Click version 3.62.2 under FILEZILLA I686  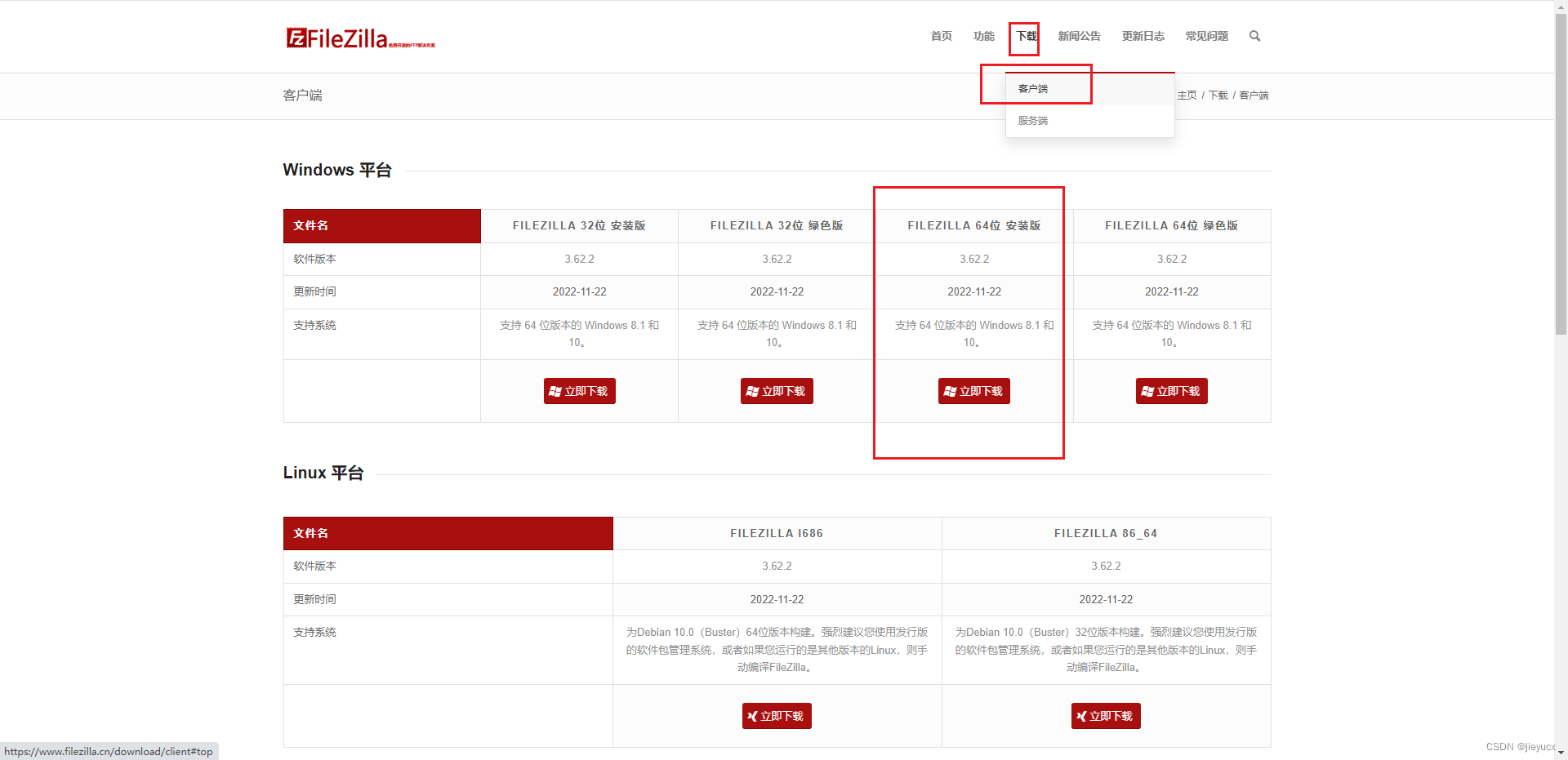[777, 566]
